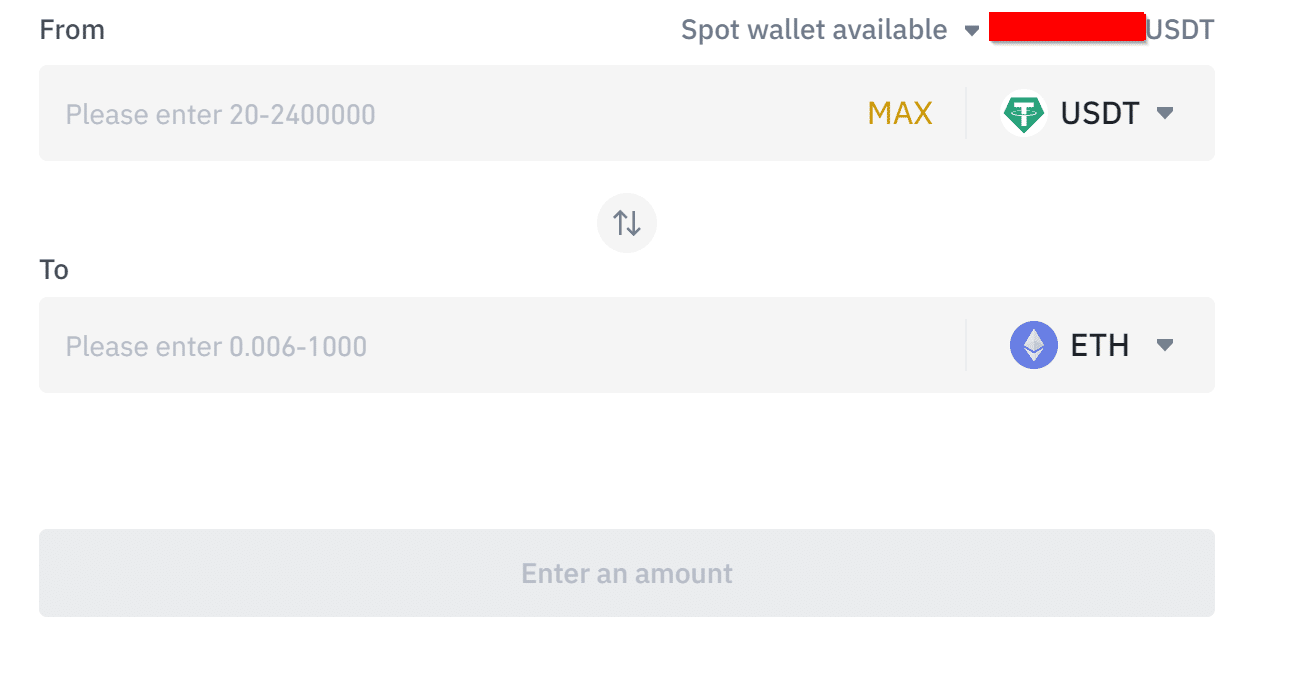1300x677 pixels.
Task: Open the USDT currency dropdown arrow
Action: 1164,113
